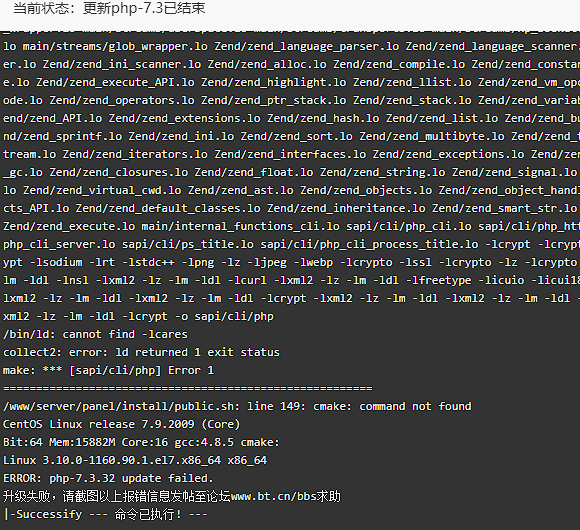The width and height of the screenshot is (580, 530).
Task: Click the upgrade failed Chinese help message
Action: [x=172, y=496]
